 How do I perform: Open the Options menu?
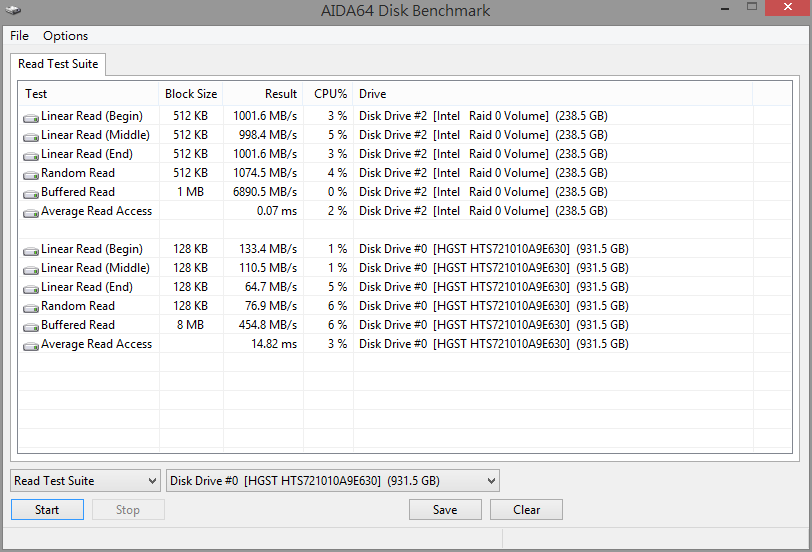[x=65, y=36]
